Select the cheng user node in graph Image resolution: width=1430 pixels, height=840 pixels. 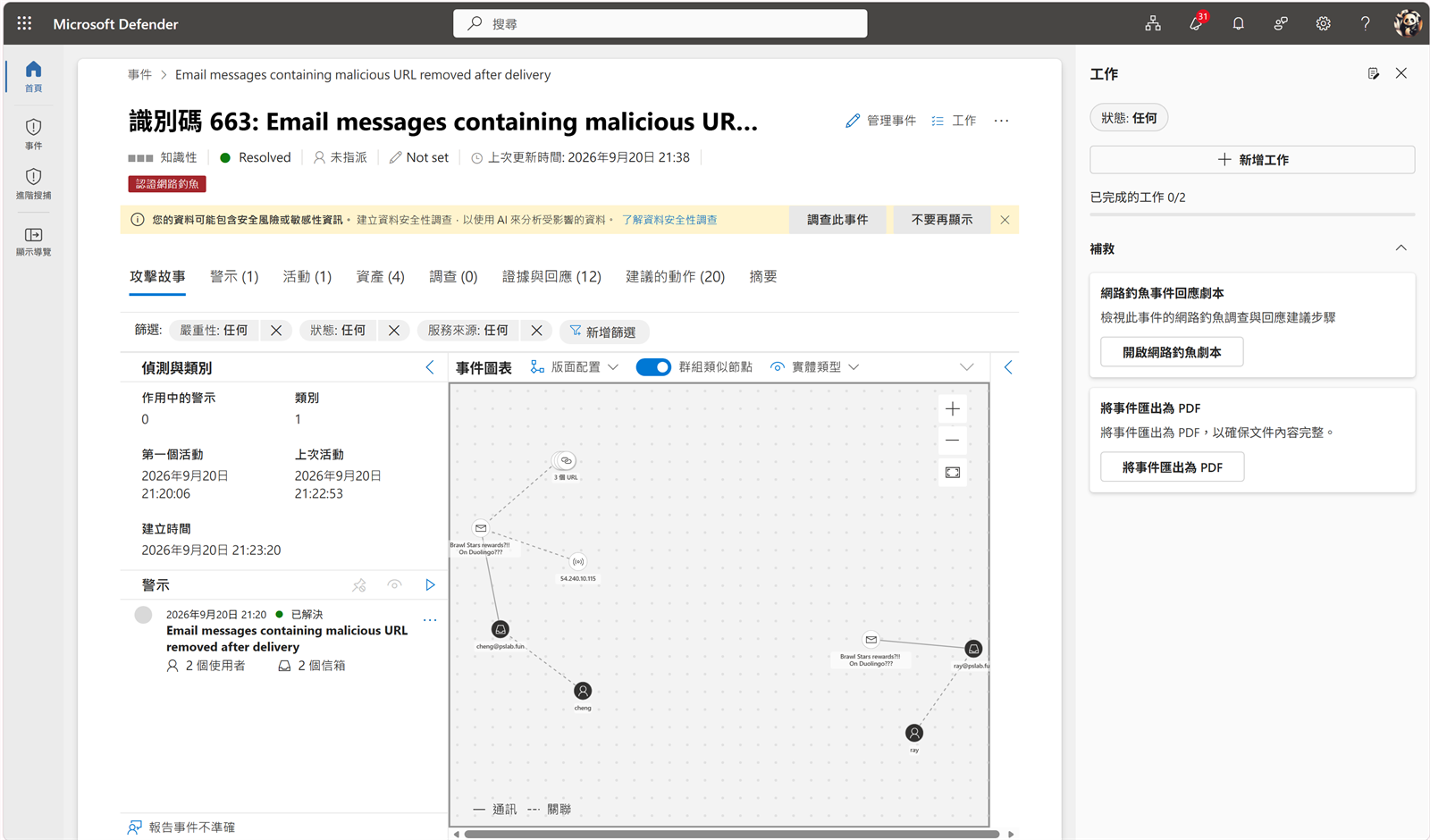[x=583, y=691]
